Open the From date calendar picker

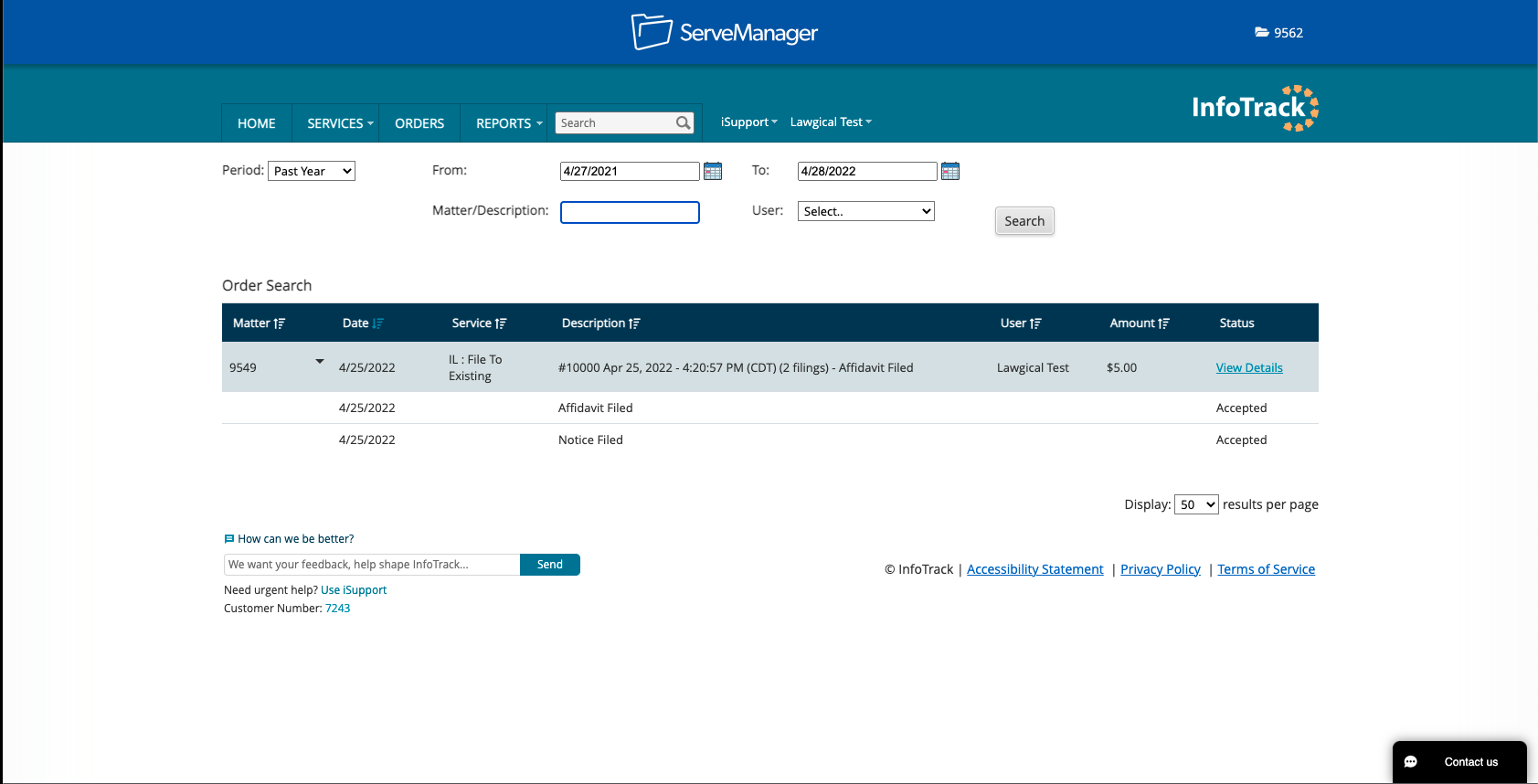[x=713, y=171]
